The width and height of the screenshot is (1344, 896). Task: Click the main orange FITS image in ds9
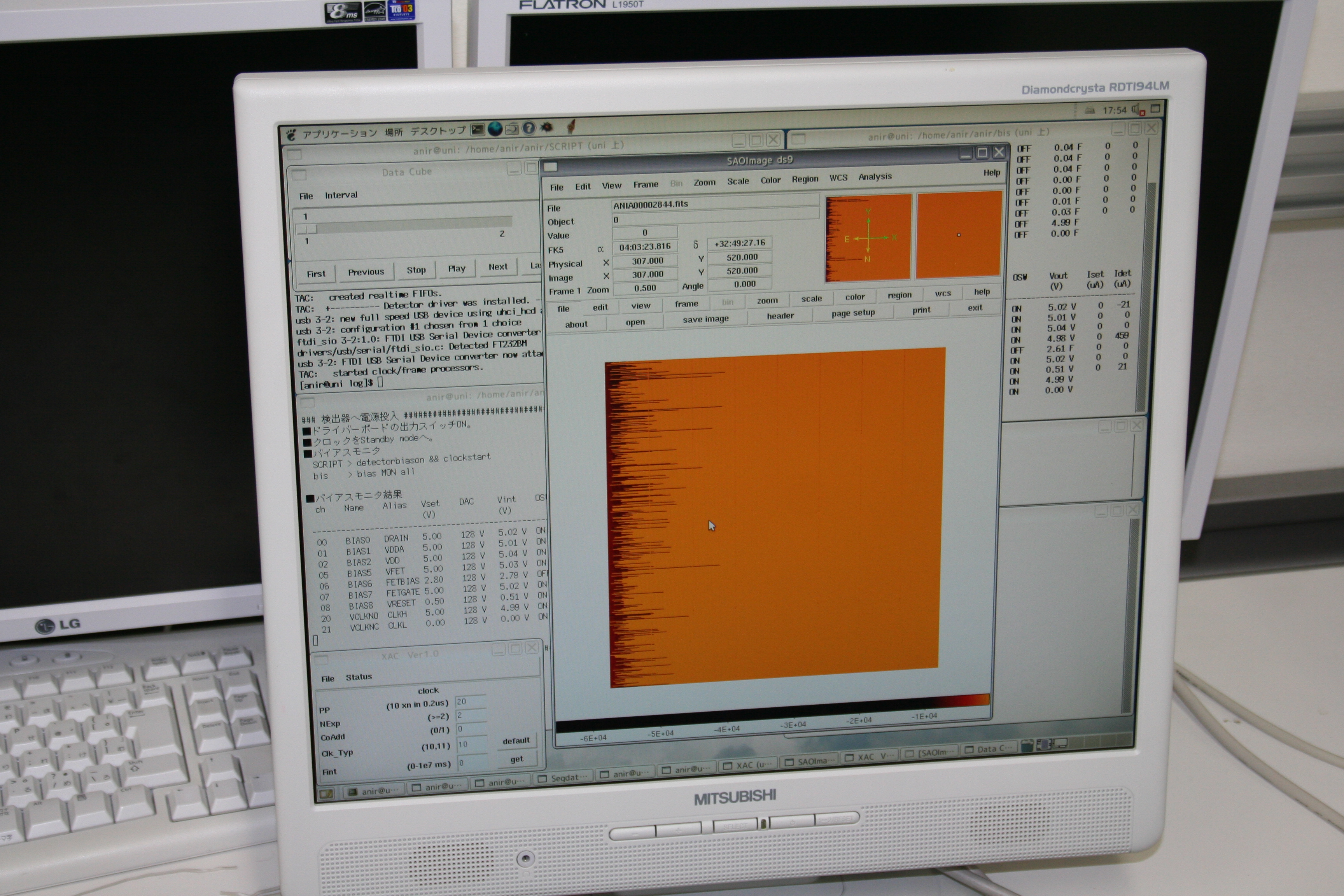[774, 517]
